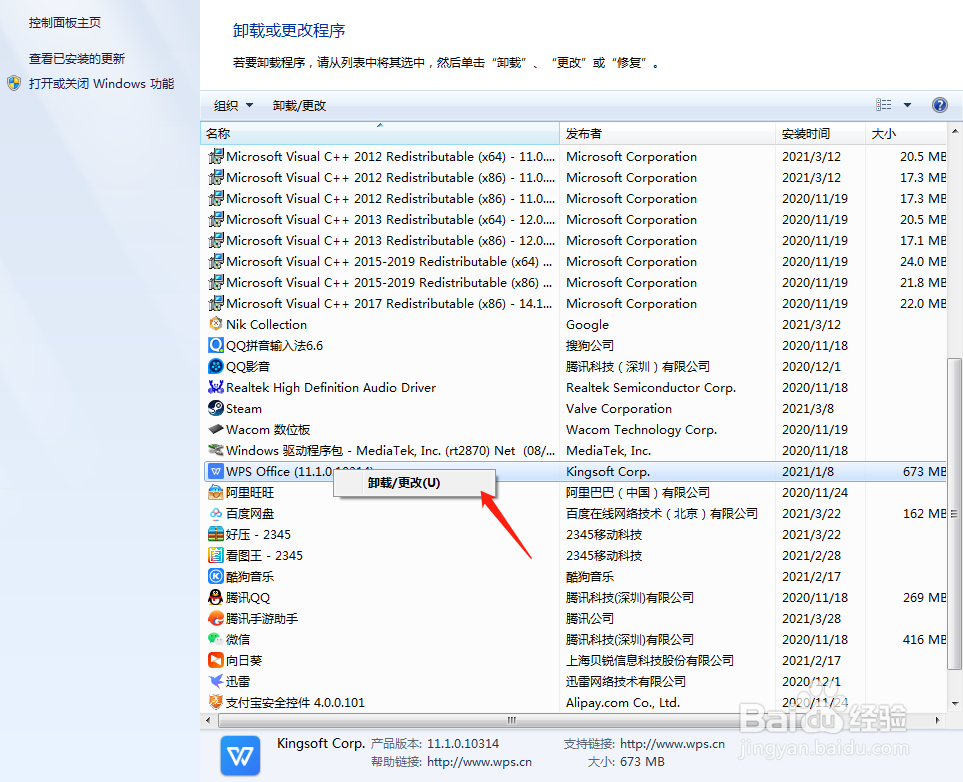Click the horizontal scrollbar left arrow
Image resolution: width=963 pixels, height=782 pixels.
(208, 720)
